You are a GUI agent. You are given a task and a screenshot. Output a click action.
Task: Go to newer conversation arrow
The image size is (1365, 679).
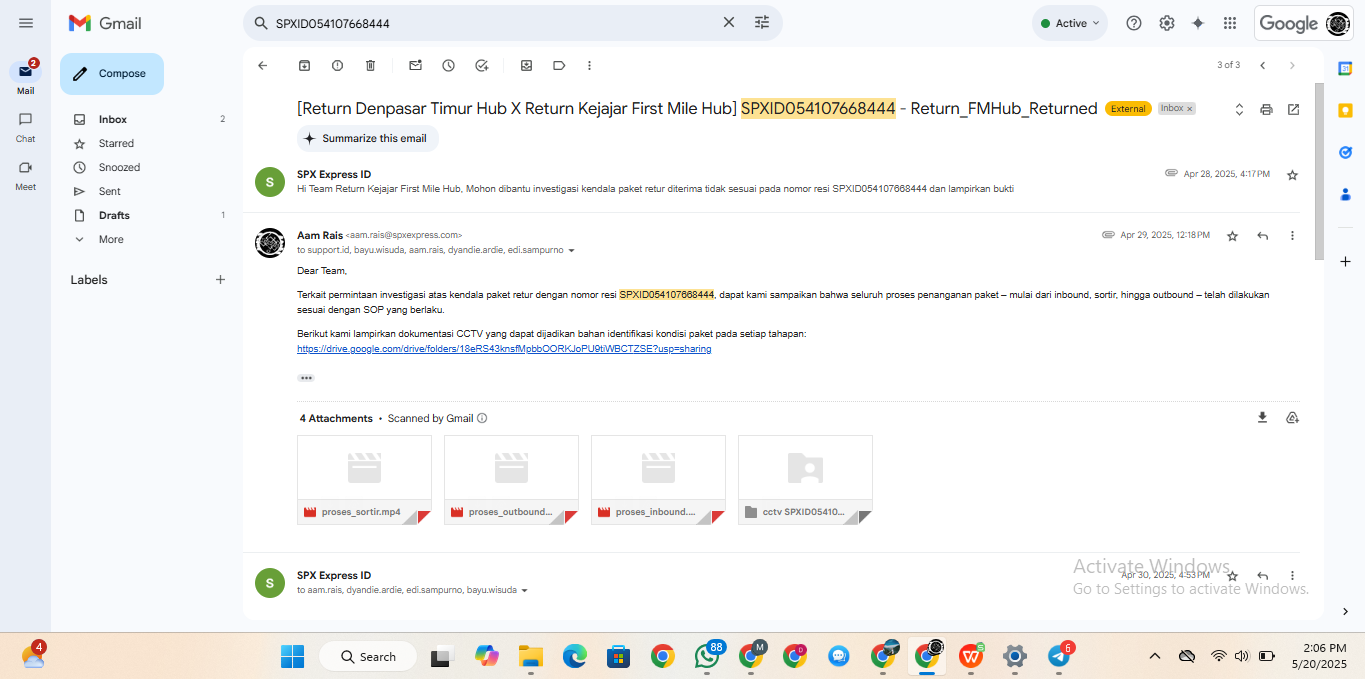point(1262,65)
